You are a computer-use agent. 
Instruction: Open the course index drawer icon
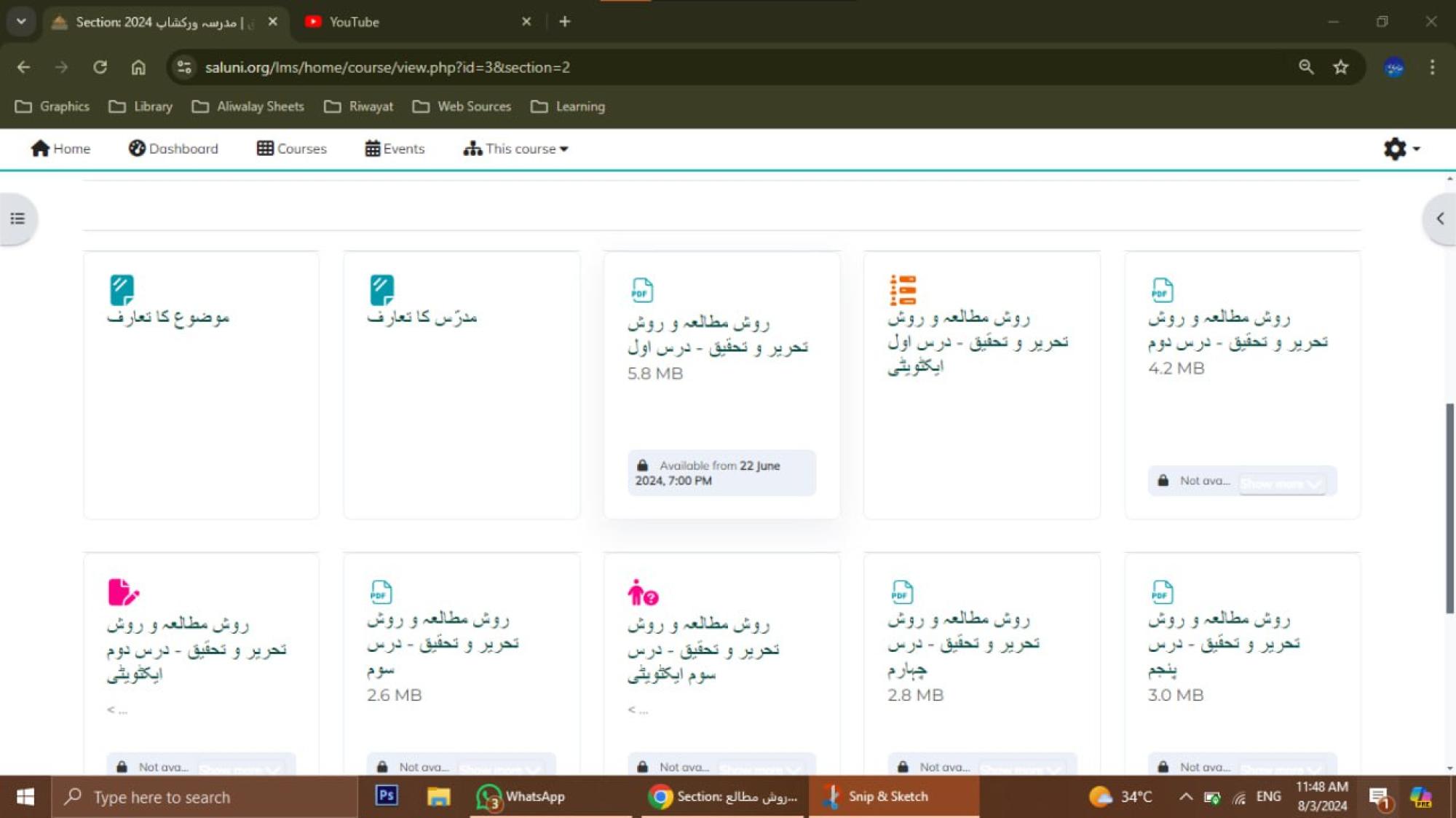(x=17, y=219)
